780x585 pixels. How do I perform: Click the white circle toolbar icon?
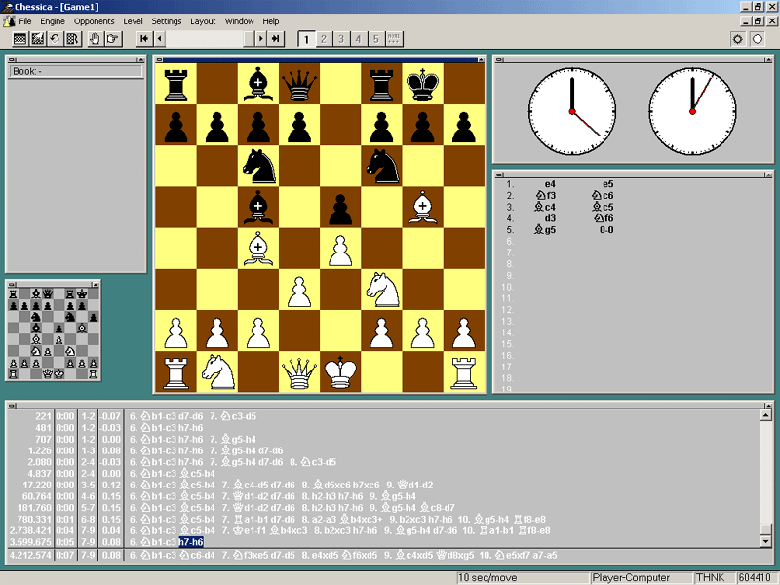pyautogui.click(x=757, y=39)
